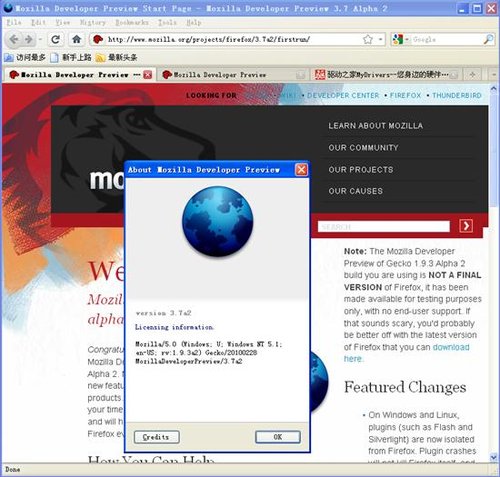Open the File menu
This screenshot has width=500, height=477.
[14, 23]
